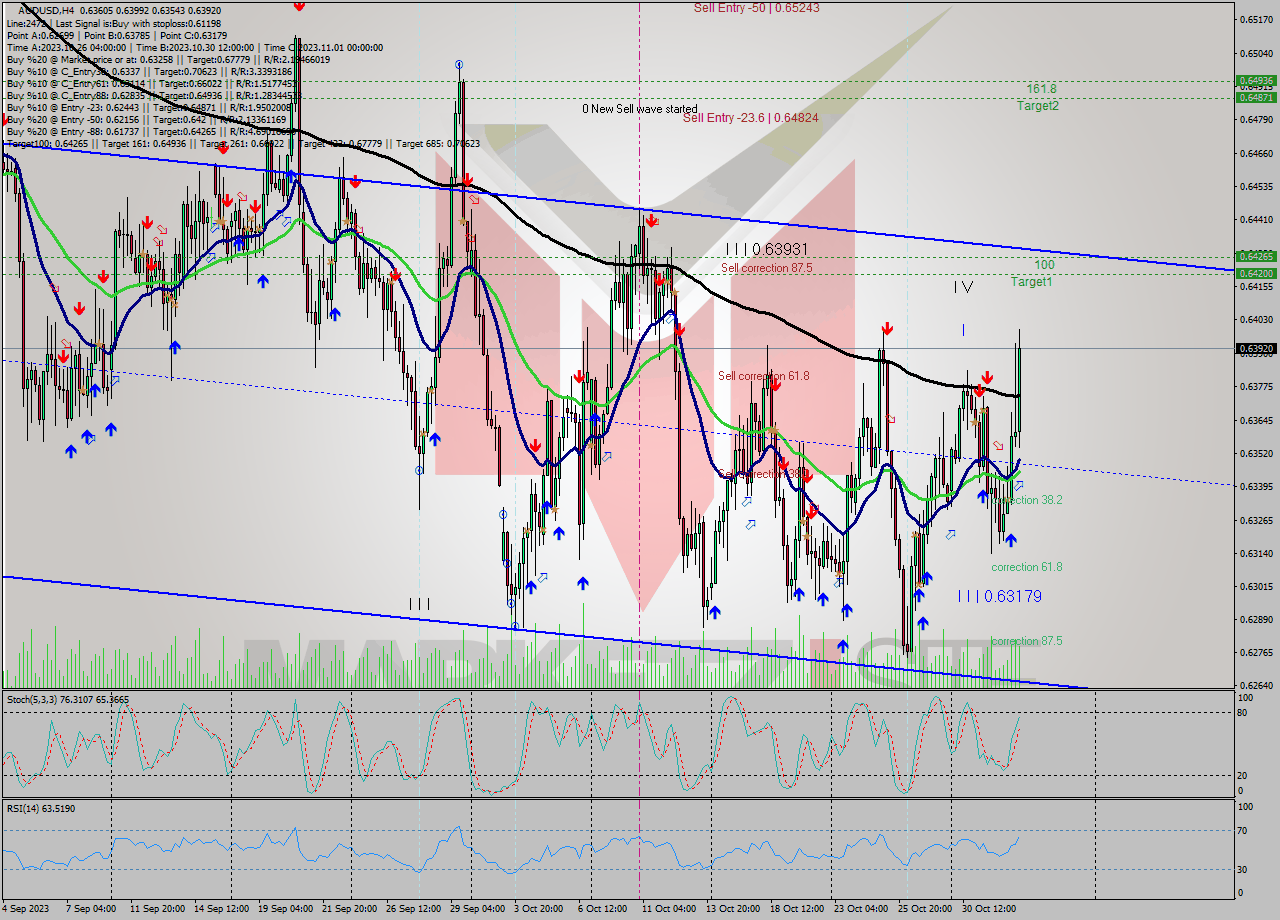Click the 0.62640 price axis value
Viewport: 1280px width, 920px height.
1256,686
